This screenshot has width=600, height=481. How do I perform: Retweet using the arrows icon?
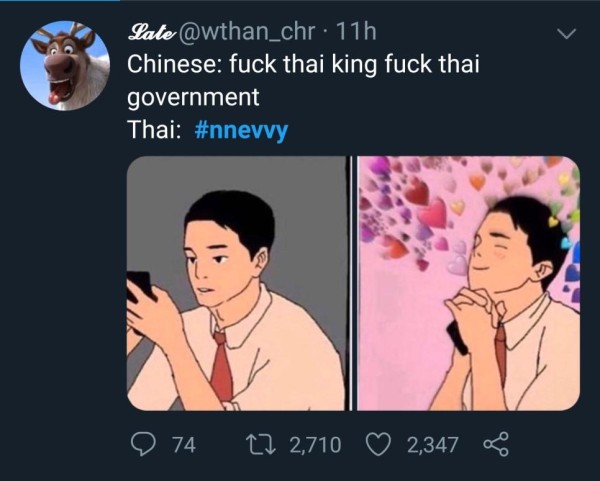click(260, 444)
